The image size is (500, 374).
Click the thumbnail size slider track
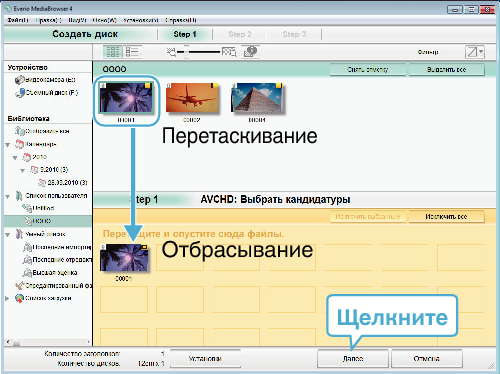[201, 52]
